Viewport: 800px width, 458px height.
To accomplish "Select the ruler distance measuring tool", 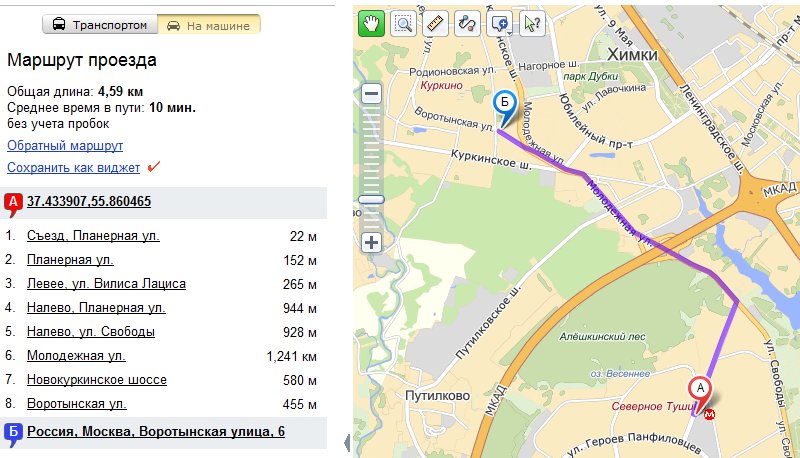I will [x=434, y=23].
